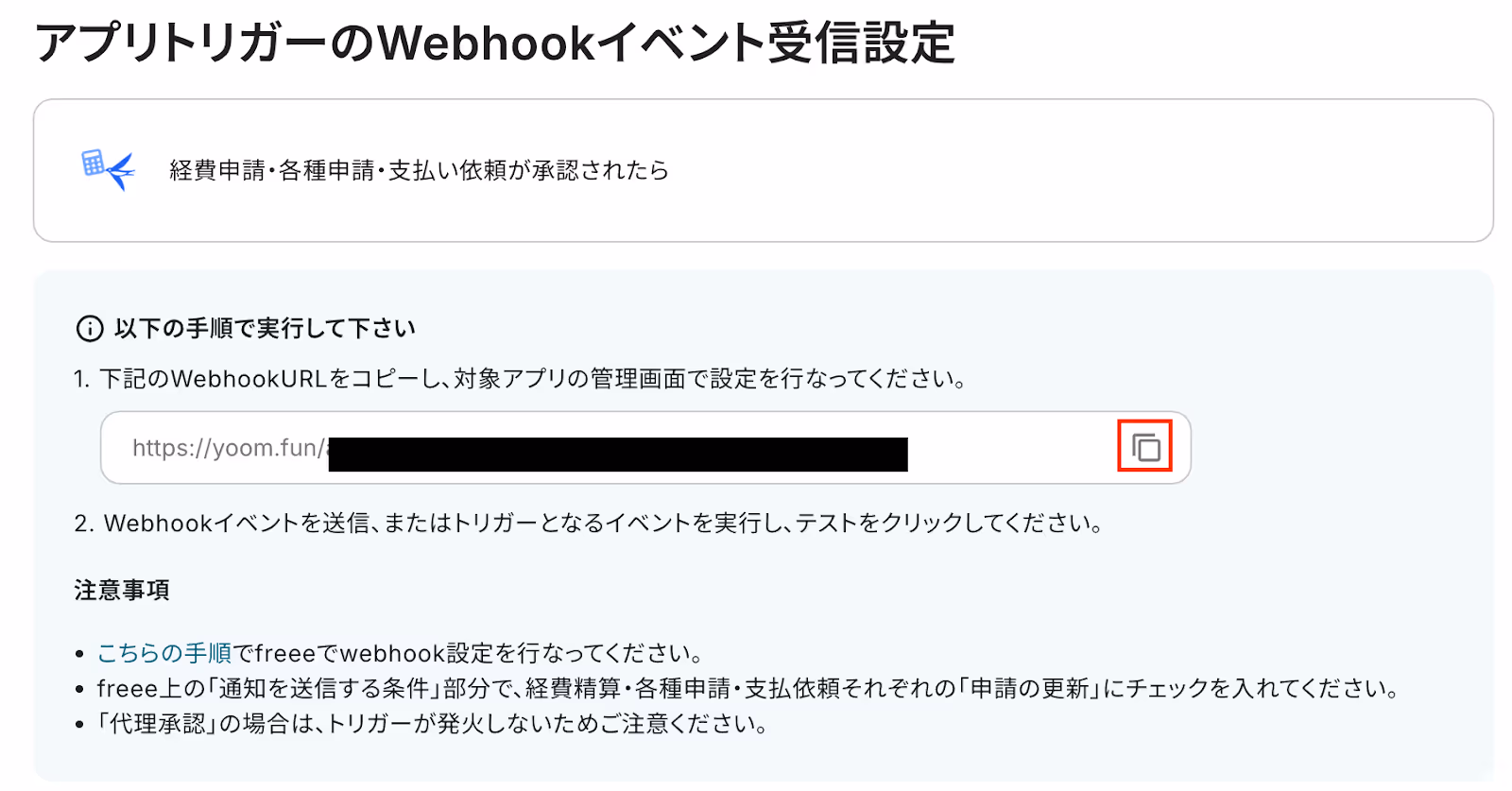Image resolution: width=1512 pixels, height=791 pixels.
Task: Click the 代理承認 trigger warning note
Action: point(432,724)
